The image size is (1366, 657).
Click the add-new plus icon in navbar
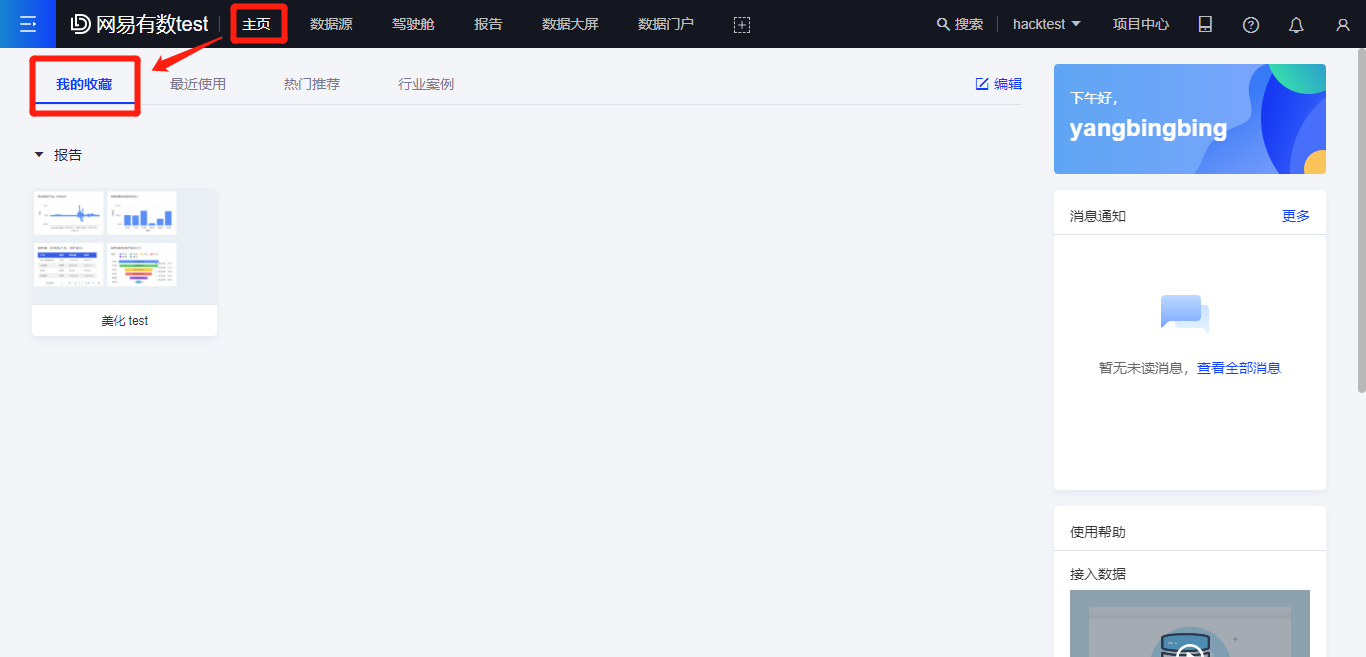[742, 24]
